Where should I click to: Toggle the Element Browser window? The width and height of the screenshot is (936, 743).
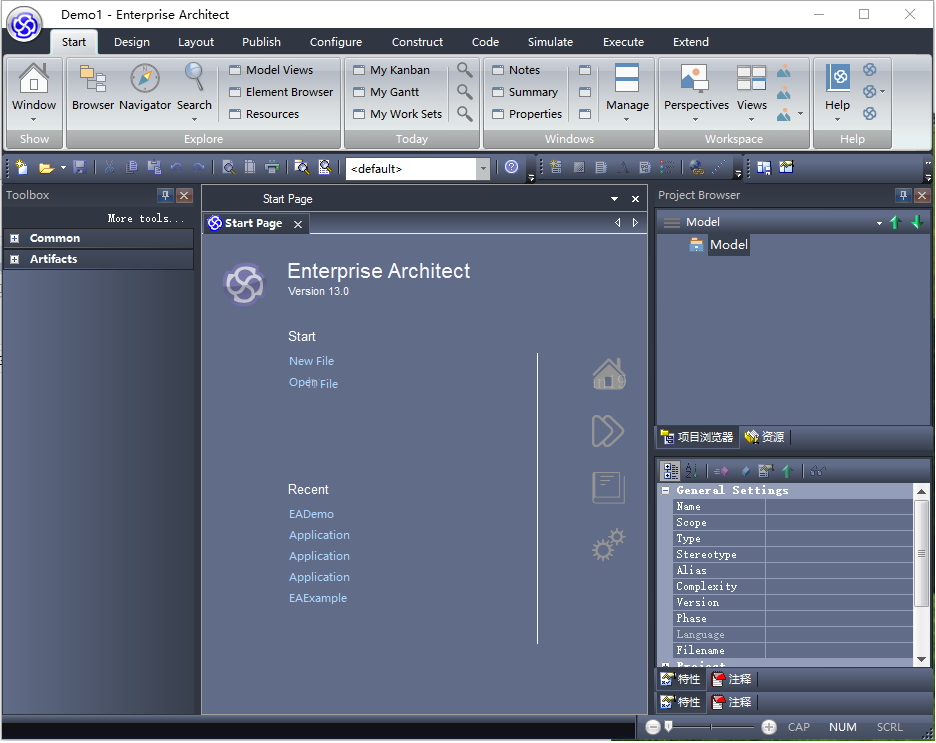[x=281, y=92]
